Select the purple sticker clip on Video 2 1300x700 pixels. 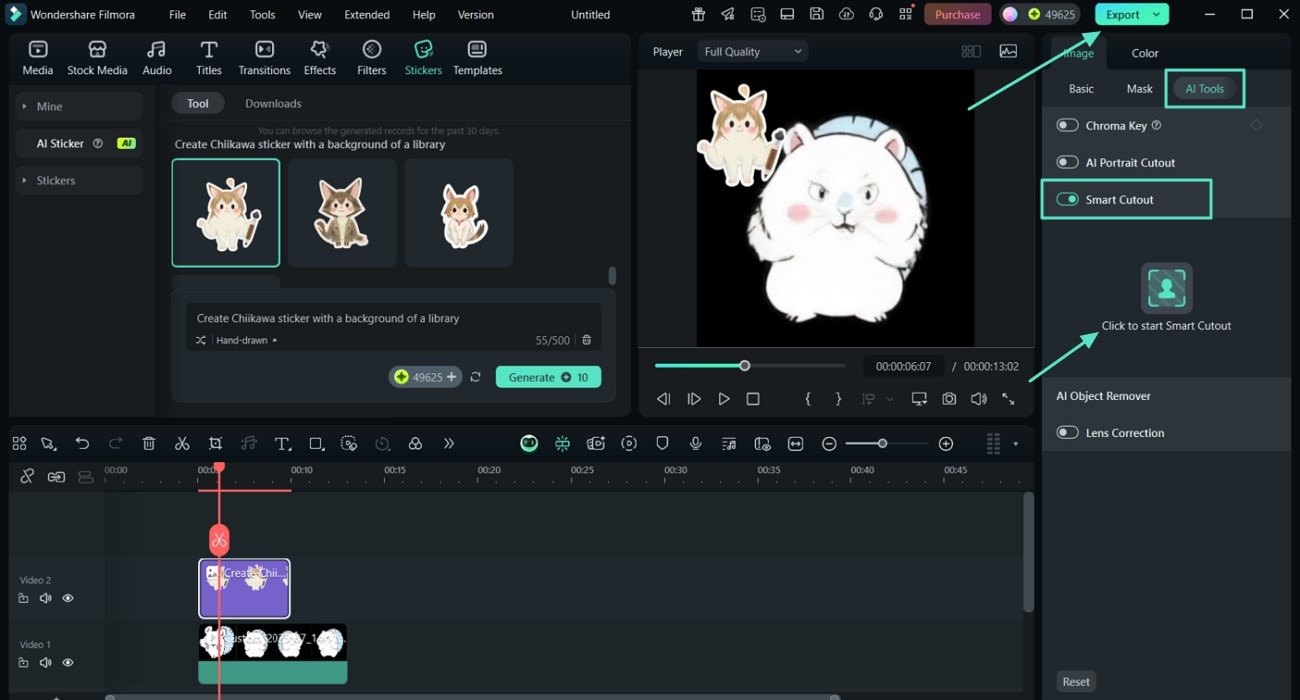244,588
